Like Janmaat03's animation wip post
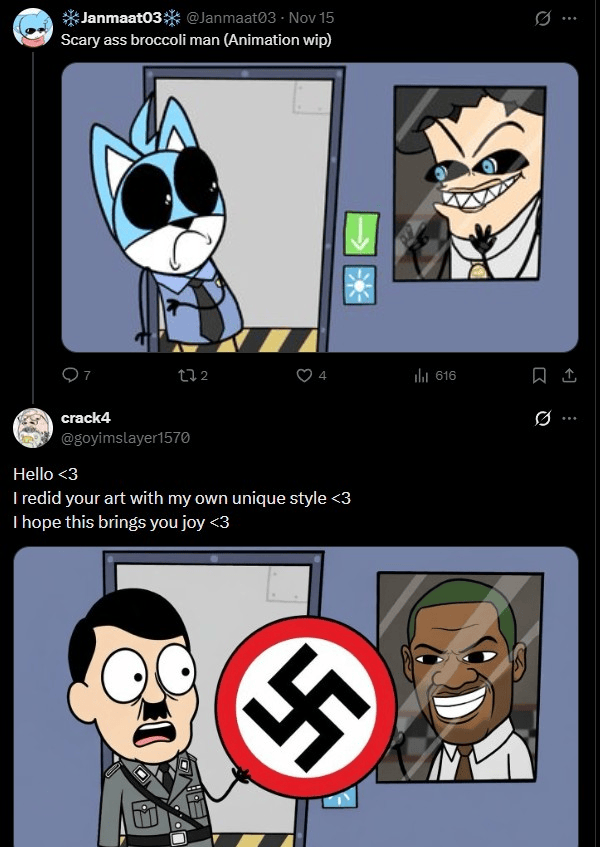Viewport: 600px width, 847px height. click(304, 376)
